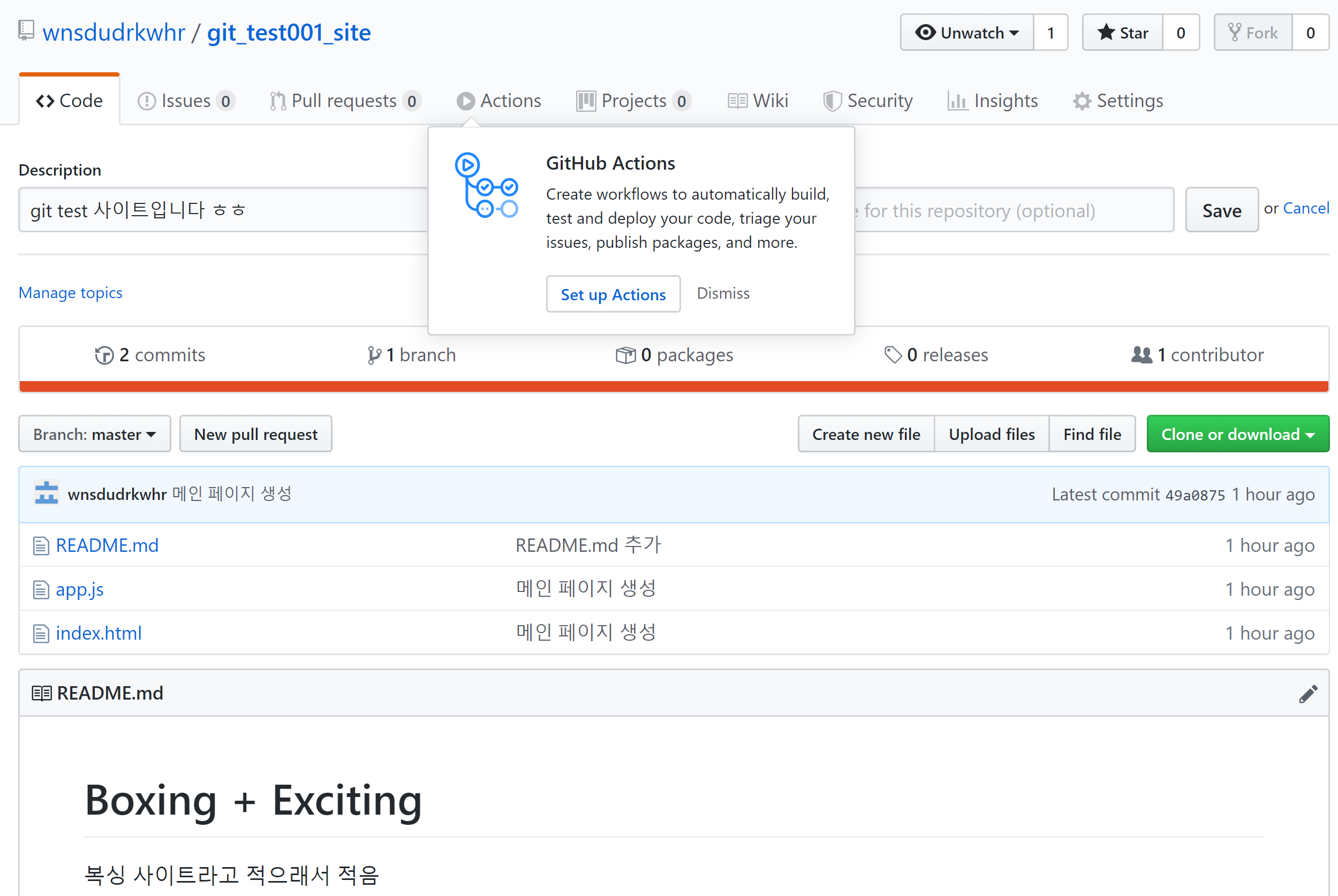The image size is (1338, 896).
Task: Open the git_test001_site repository link
Action: (289, 33)
